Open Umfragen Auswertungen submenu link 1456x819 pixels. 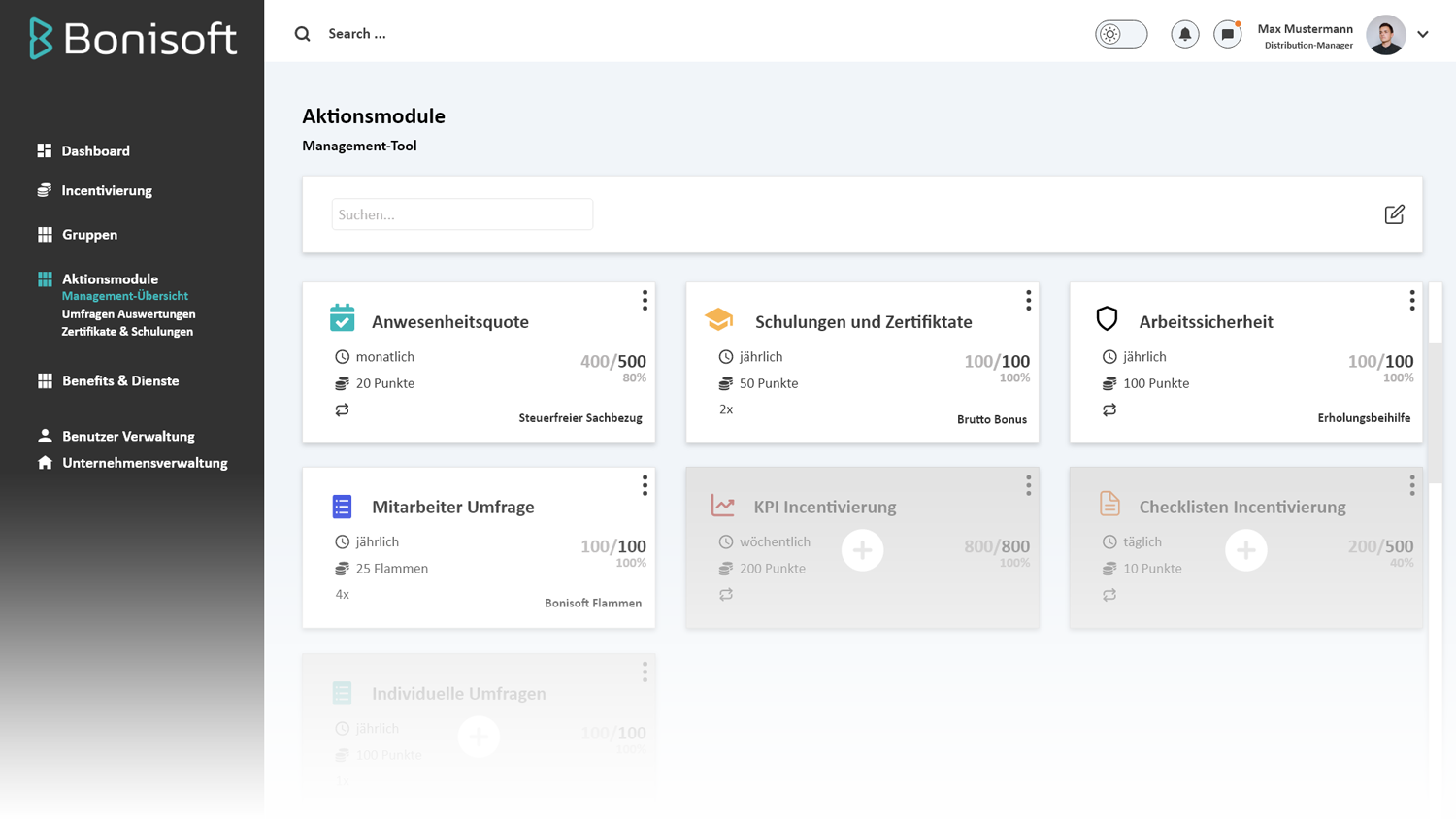click(128, 314)
